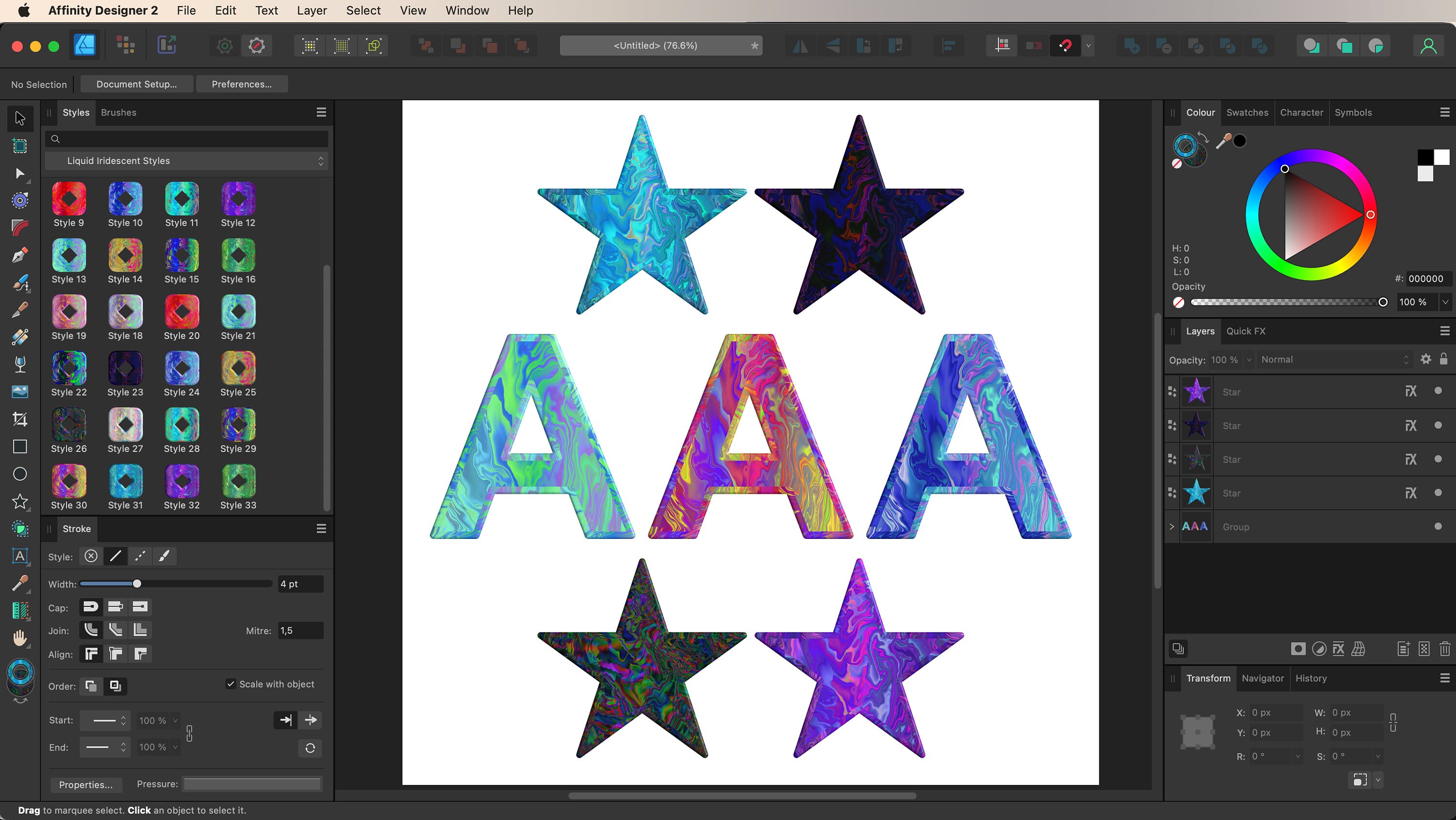Expand the AAA Group layer

(1172, 526)
